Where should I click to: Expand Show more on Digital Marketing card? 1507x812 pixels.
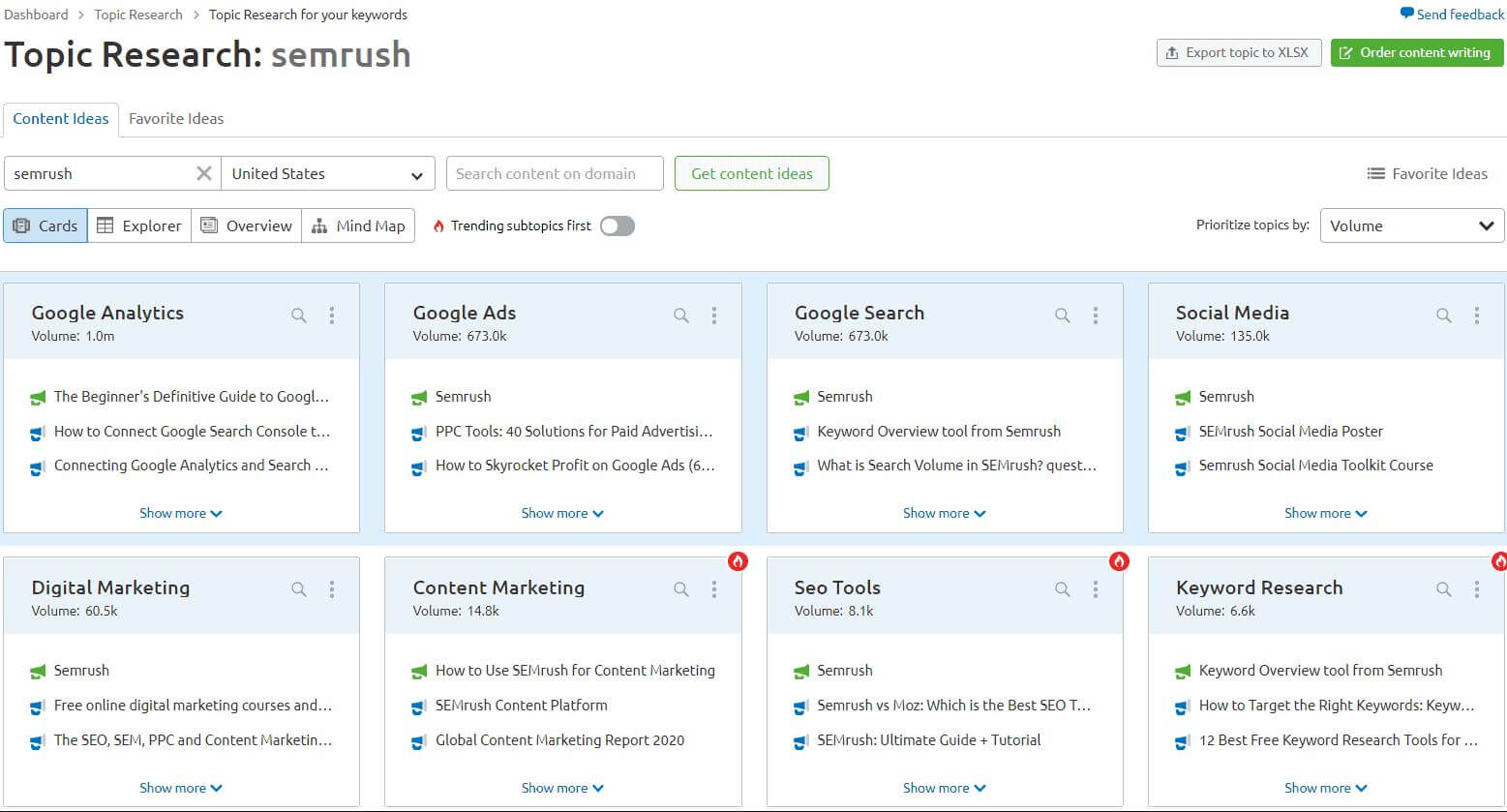181,788
